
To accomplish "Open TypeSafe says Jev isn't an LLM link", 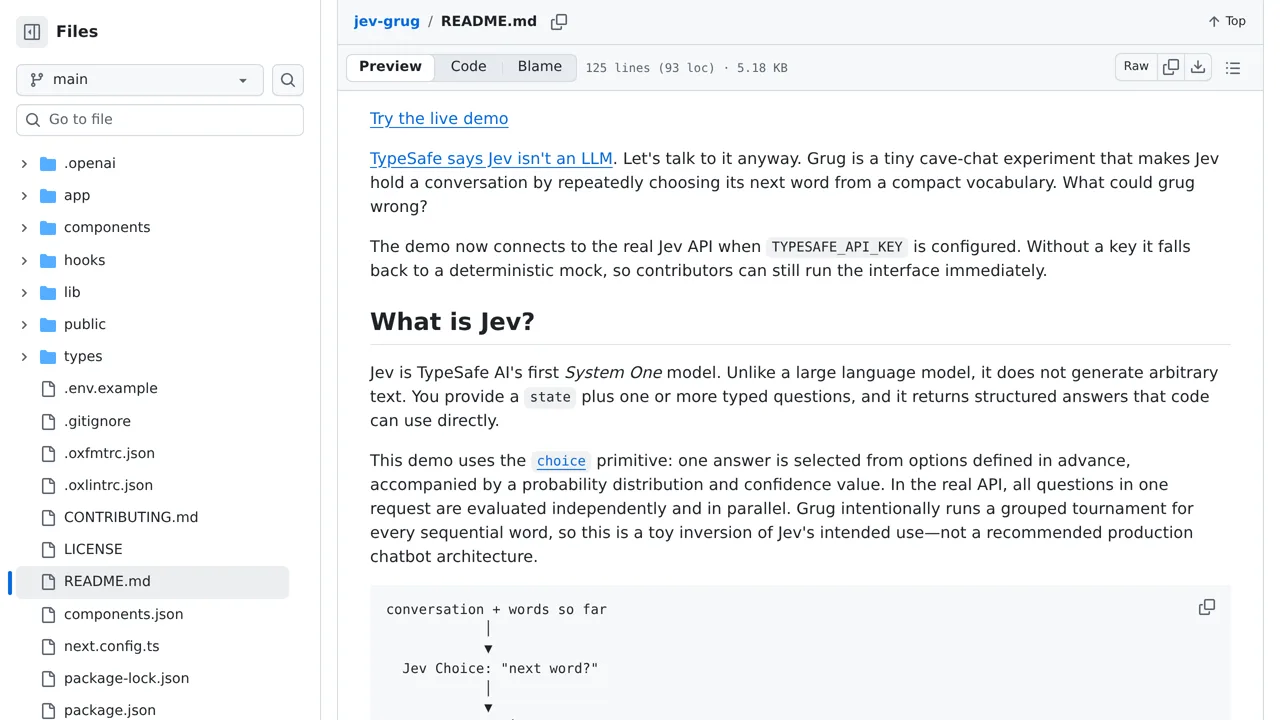I will click(491, 158).
